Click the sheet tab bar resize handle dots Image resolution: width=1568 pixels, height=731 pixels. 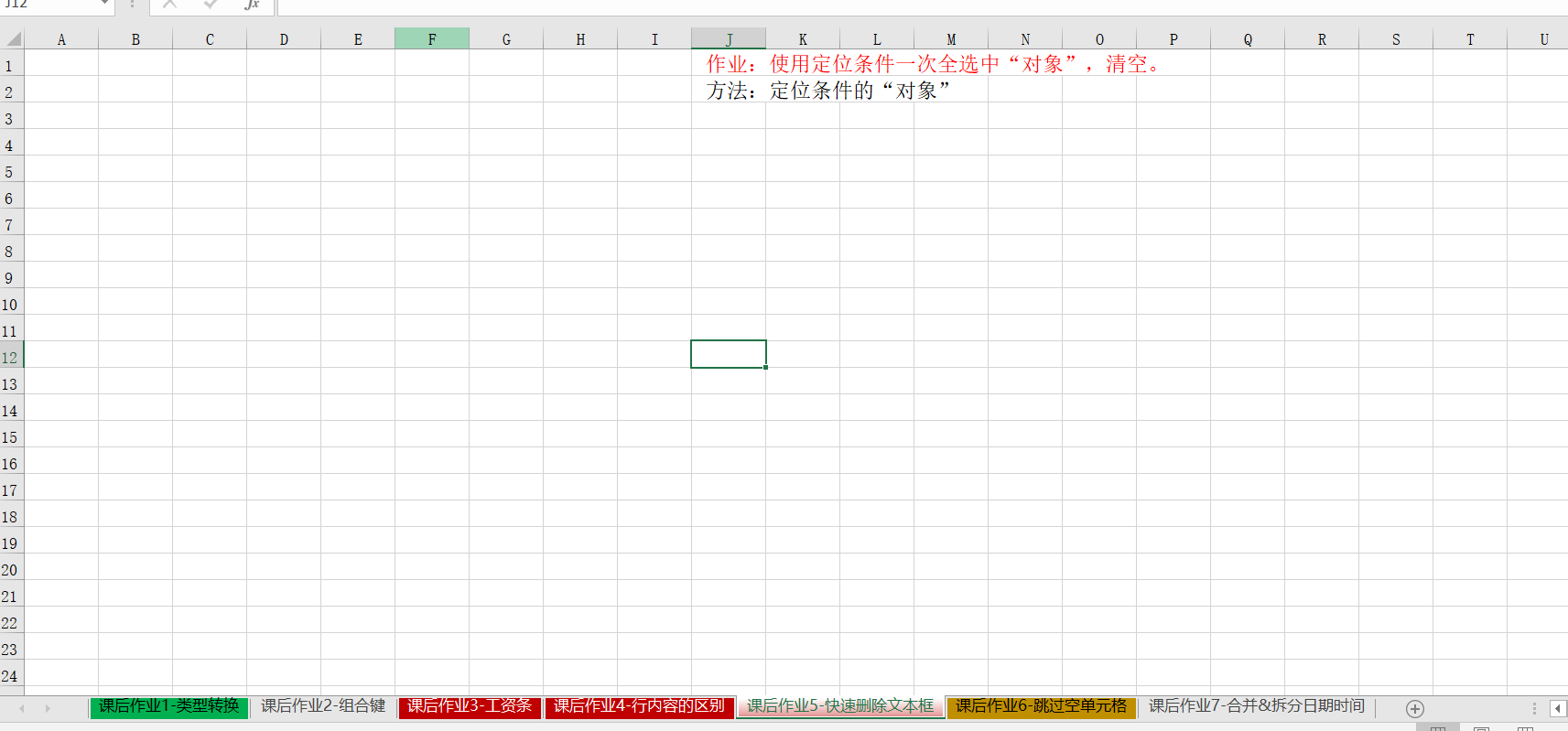(x=1534, y=709)
